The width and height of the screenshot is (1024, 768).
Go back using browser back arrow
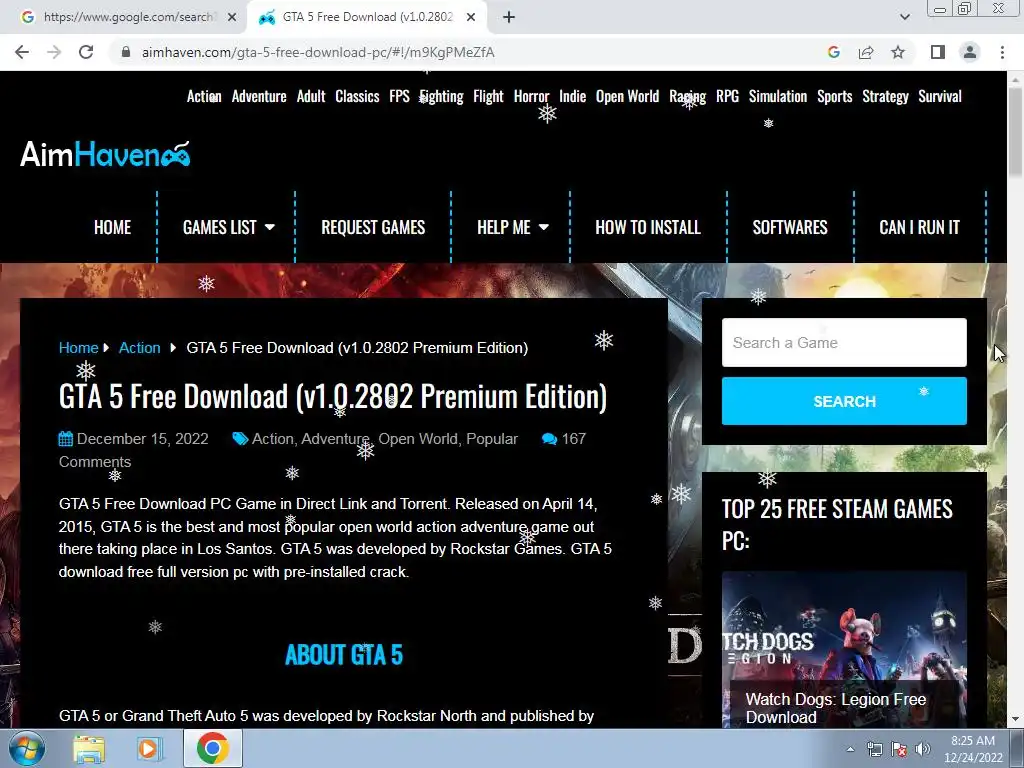pyautogui.click(x=22, y=52)
